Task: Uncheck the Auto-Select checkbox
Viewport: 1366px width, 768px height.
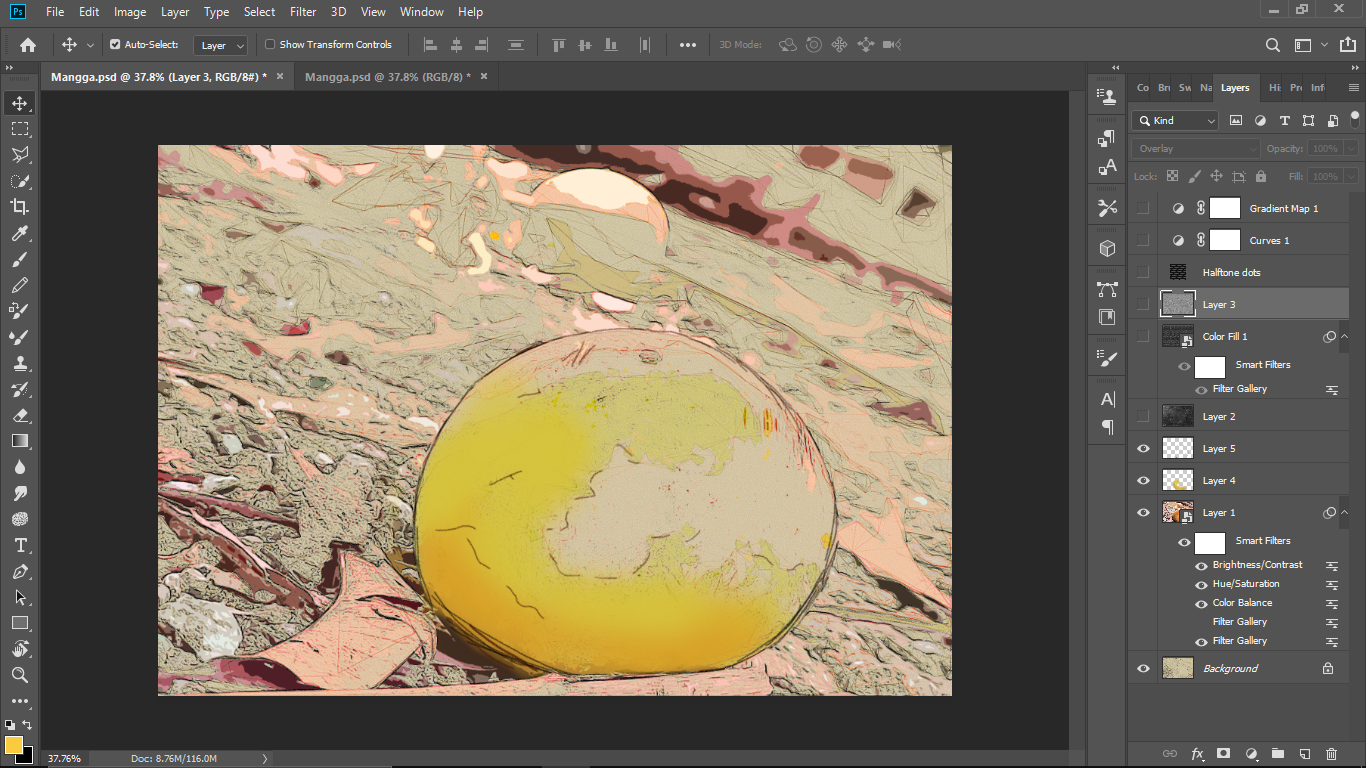Action: click(x=115, y=45)
